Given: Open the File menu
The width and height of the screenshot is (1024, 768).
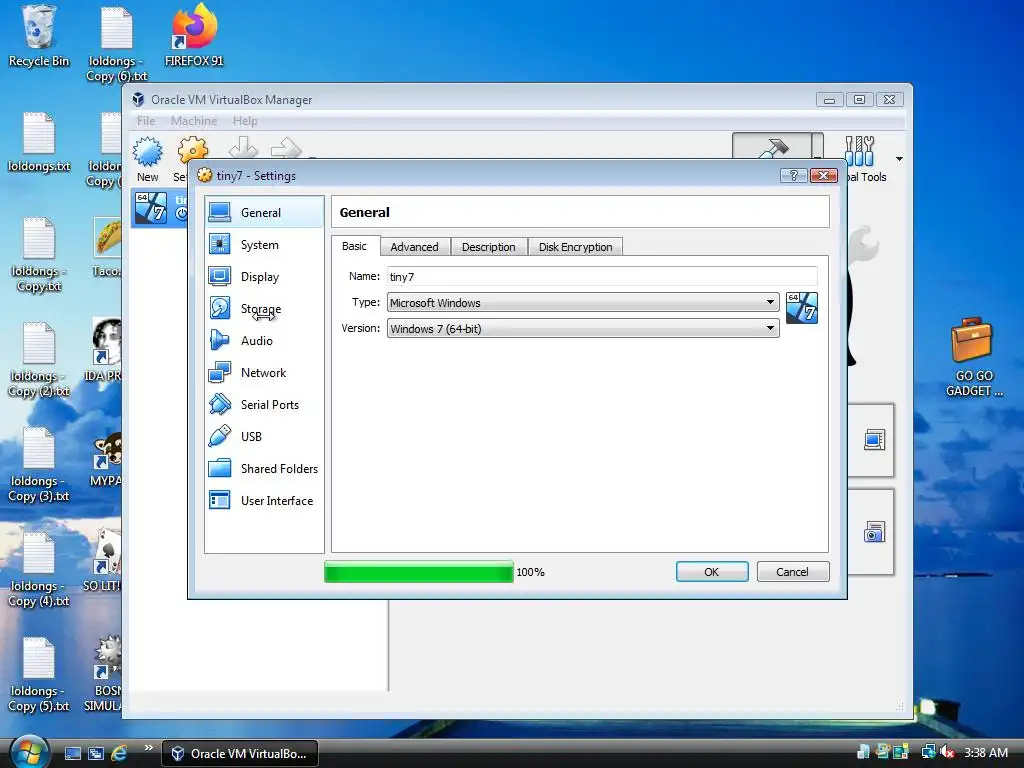Looking at the screenshot, I should coord(146,121).
